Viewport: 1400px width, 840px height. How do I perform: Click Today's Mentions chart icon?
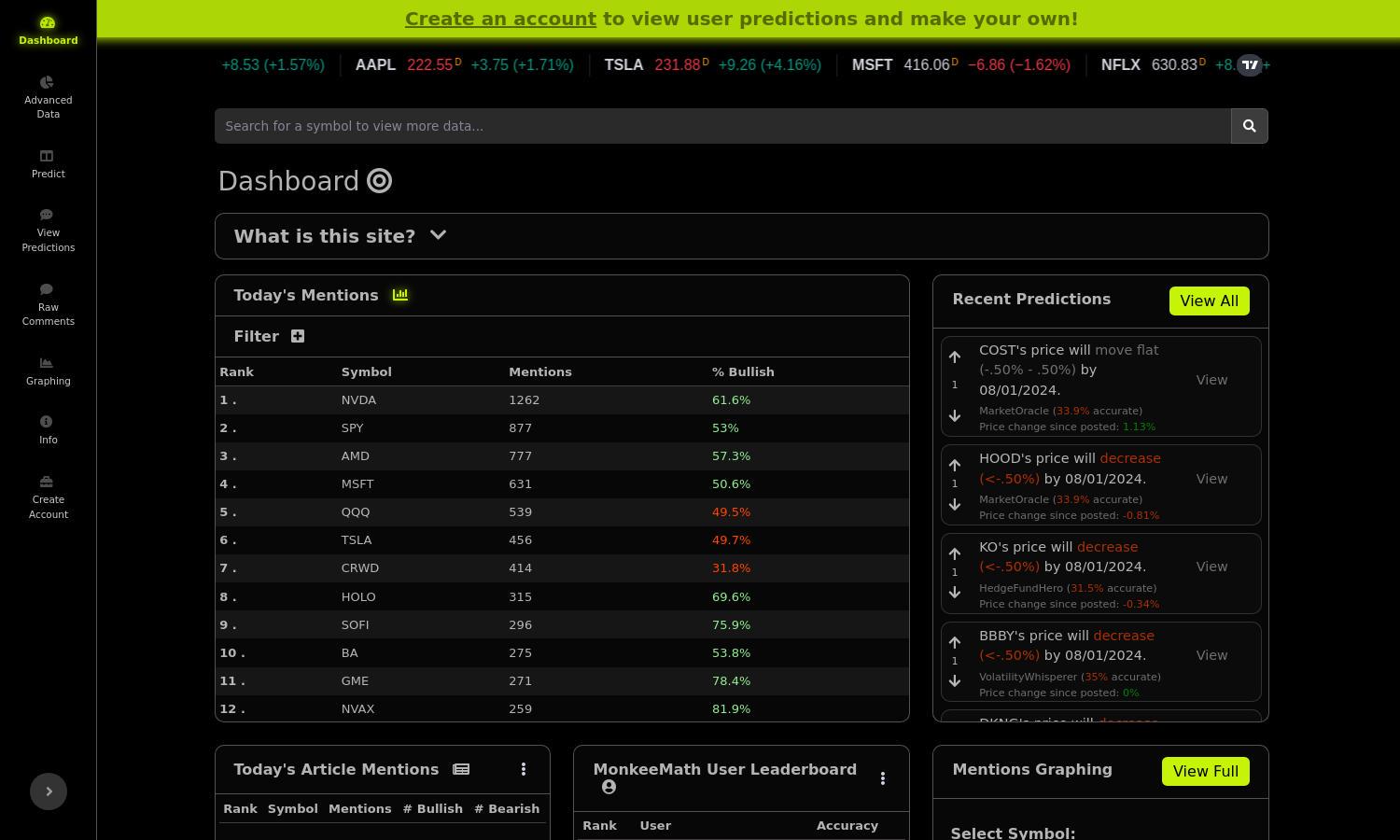(x=400, y=295)
